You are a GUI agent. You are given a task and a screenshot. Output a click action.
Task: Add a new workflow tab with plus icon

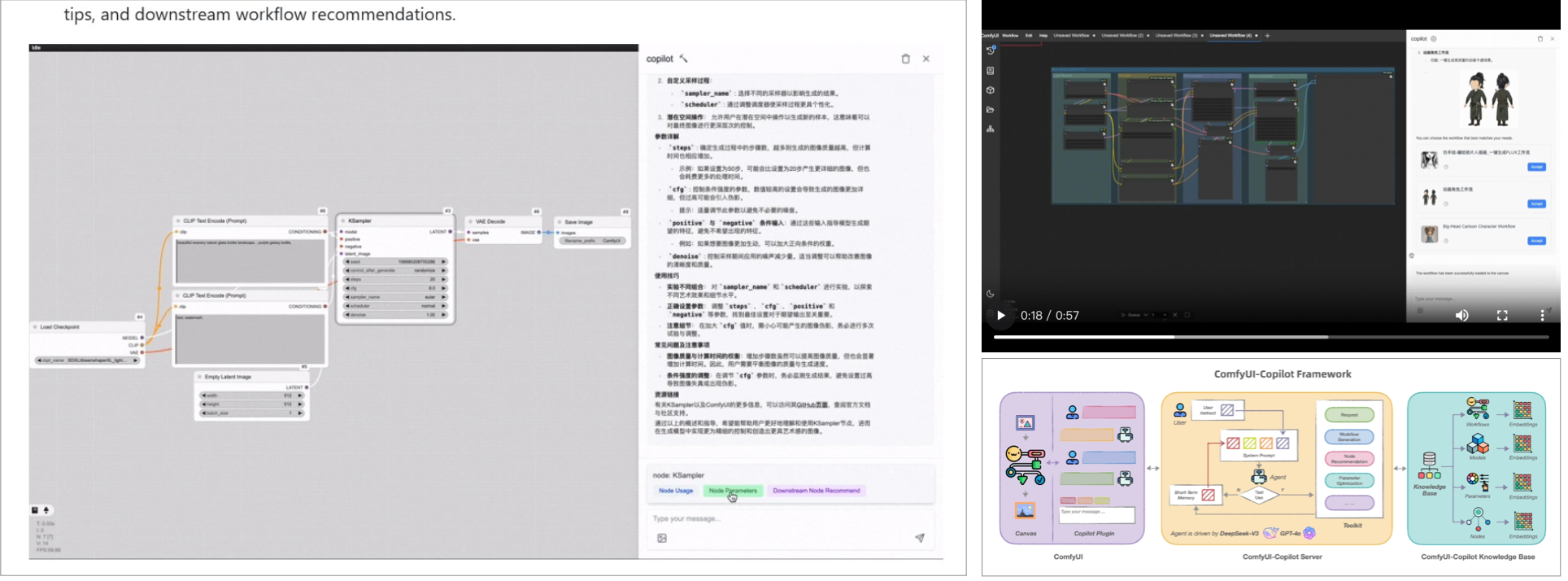[x=1267, y=36]
